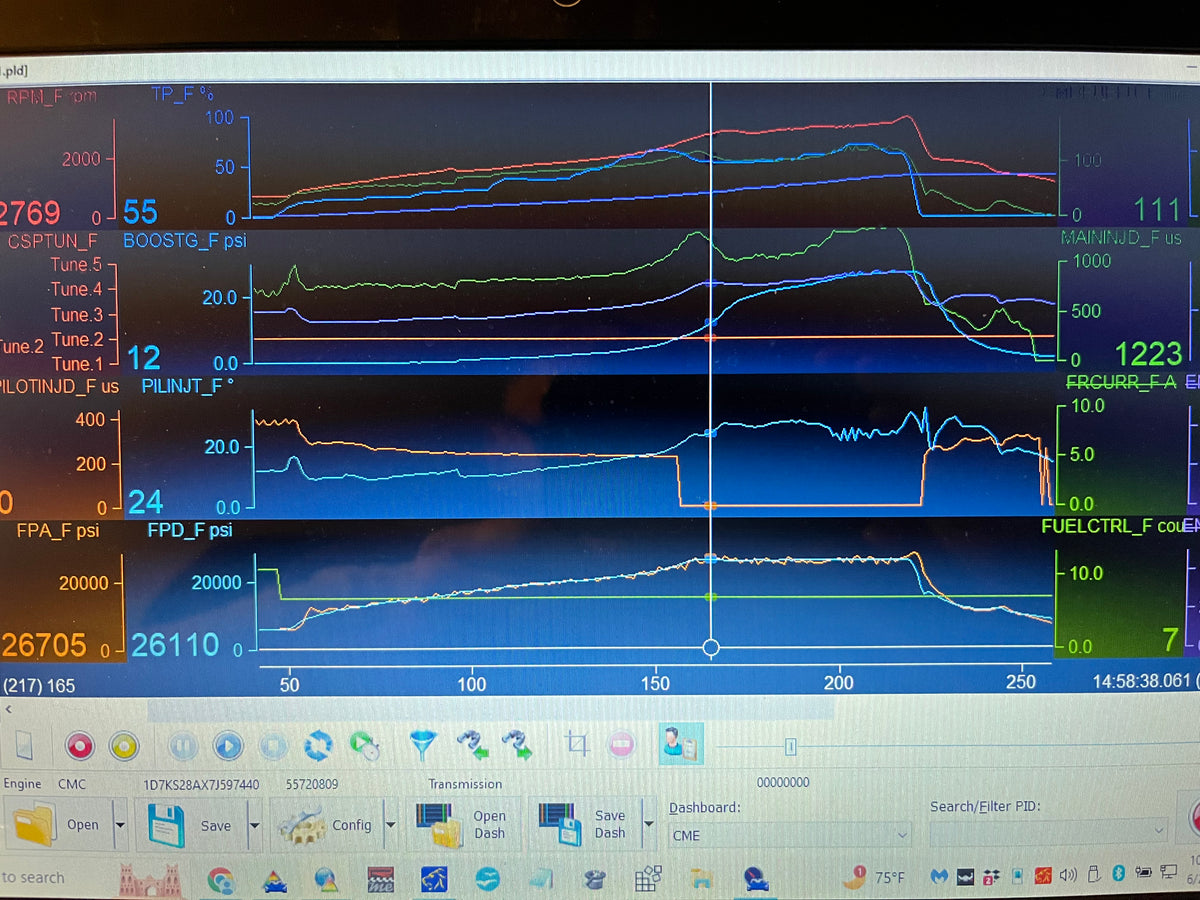
Task: Click the red circle minus icon
Action: tap(621, 744)
